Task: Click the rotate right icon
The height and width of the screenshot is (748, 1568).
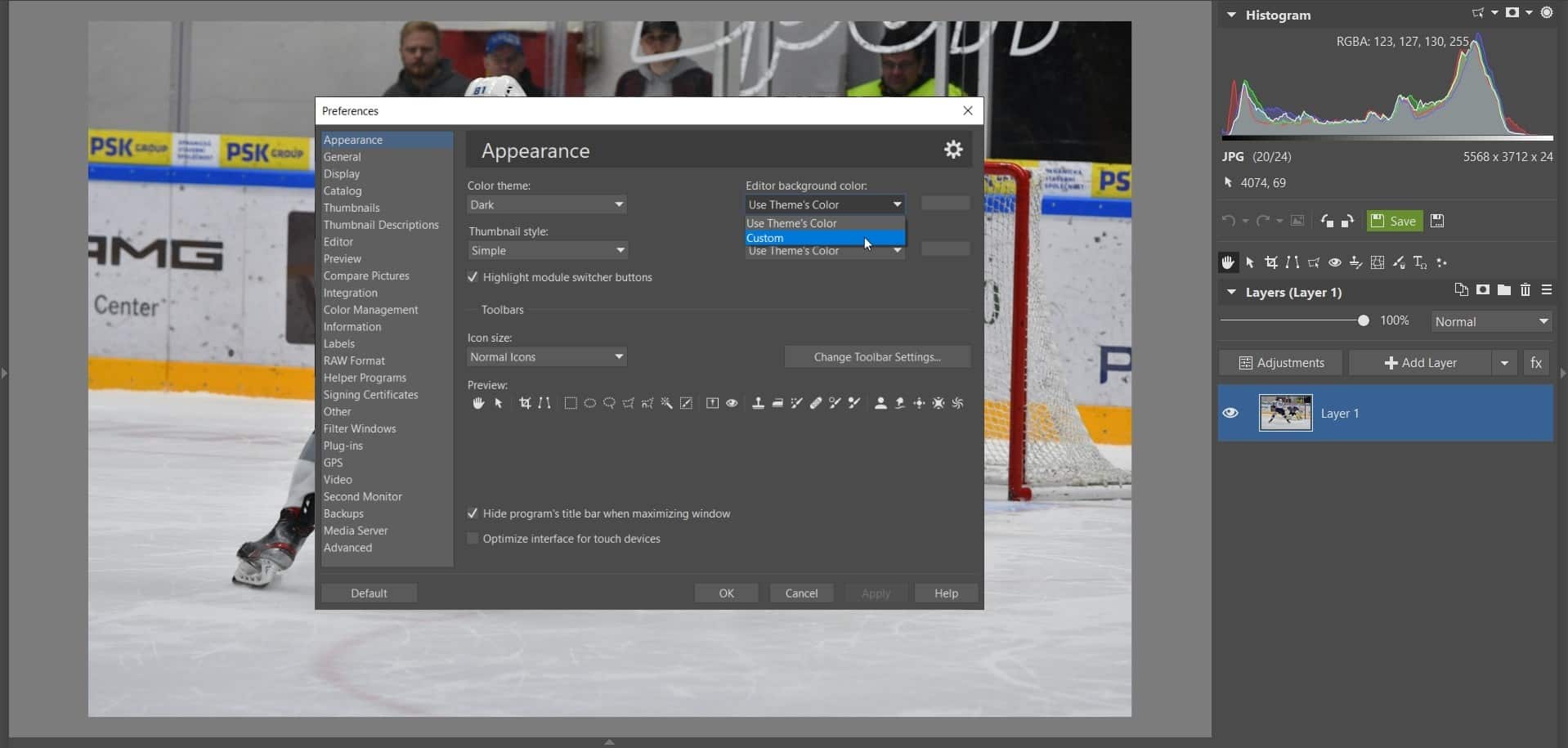Action: click(x=1347, y=221)
